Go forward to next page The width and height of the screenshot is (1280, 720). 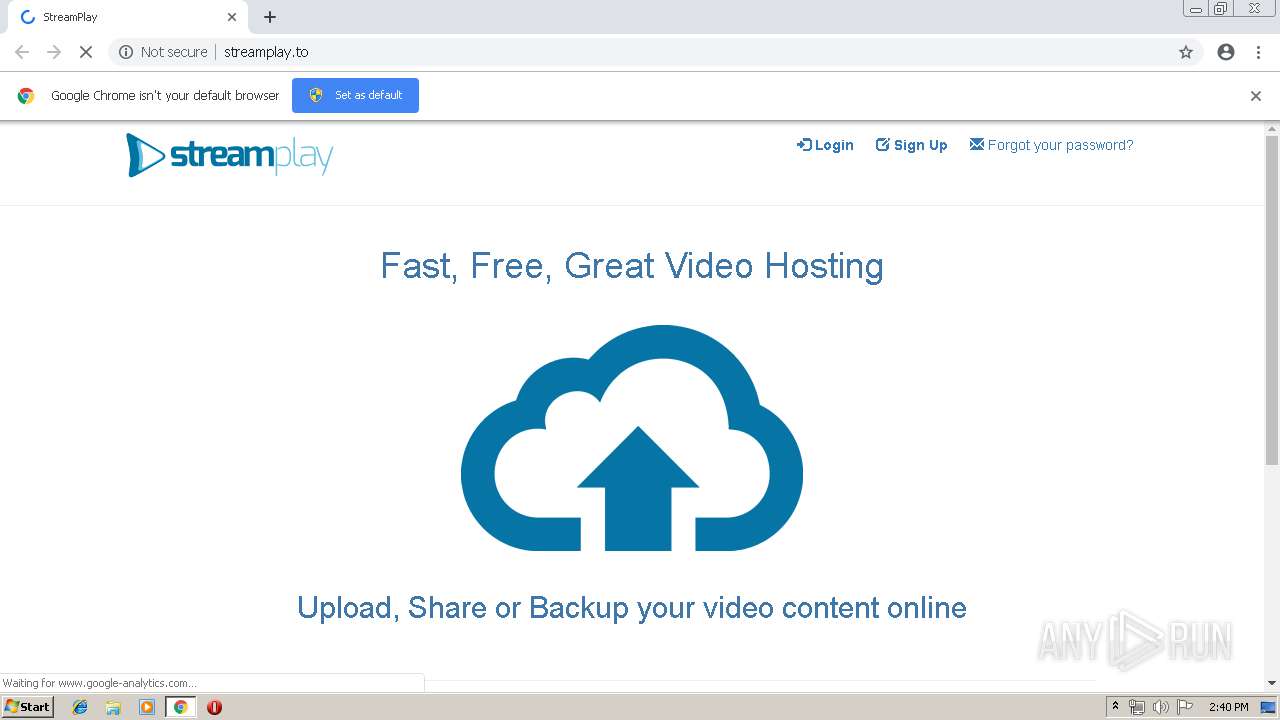[x=54, y=52]
